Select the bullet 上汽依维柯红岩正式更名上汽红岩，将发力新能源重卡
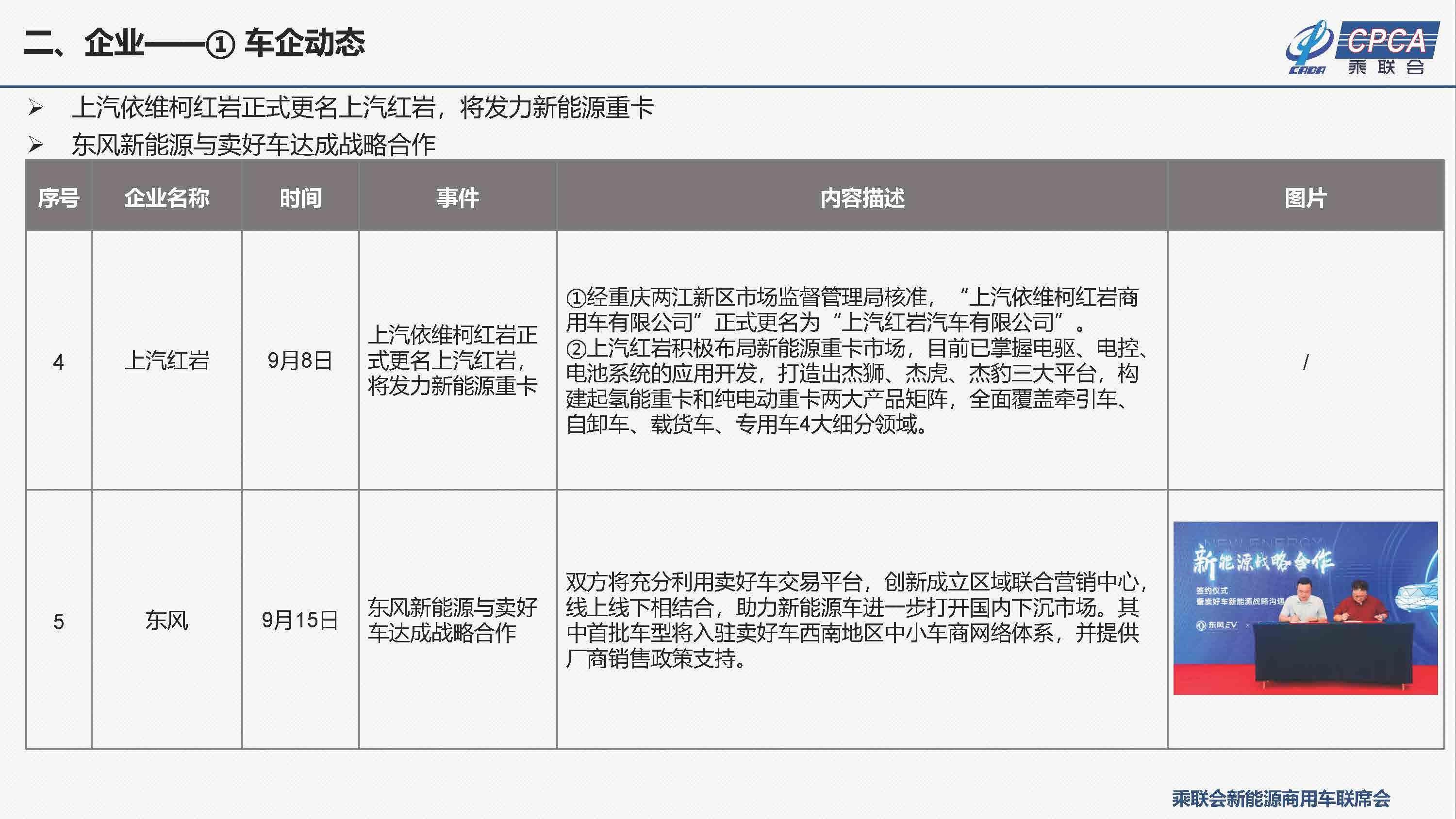The image size is (1456, 819). coord(363,107)
